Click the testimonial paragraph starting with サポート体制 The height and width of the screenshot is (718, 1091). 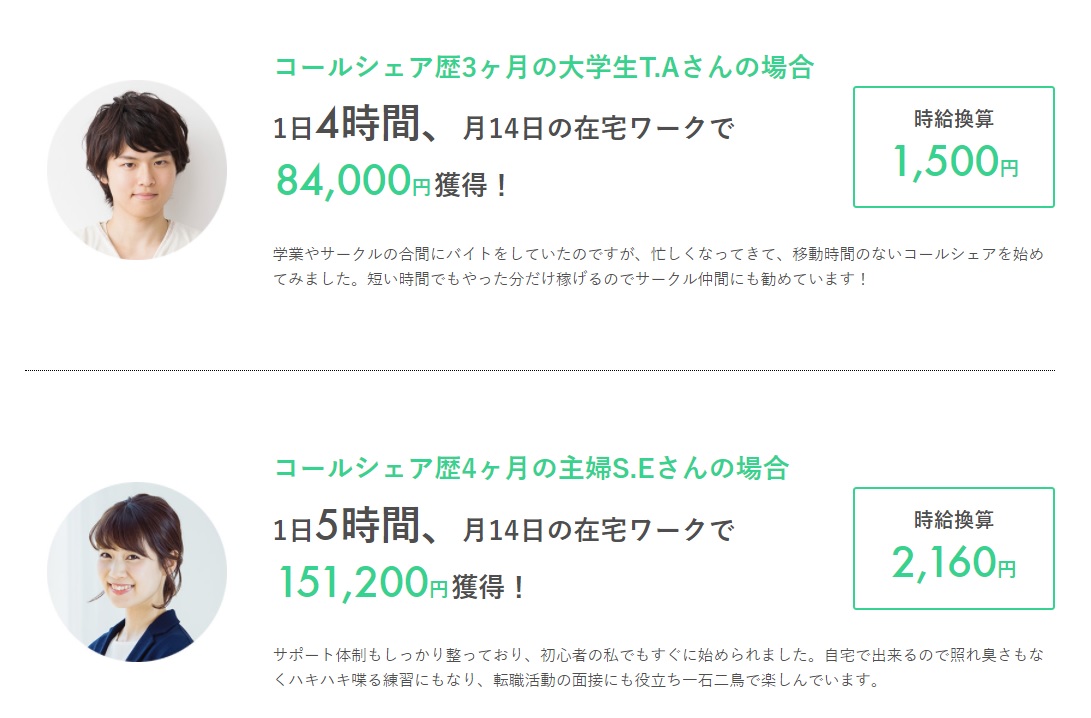[x=658, y=667]
